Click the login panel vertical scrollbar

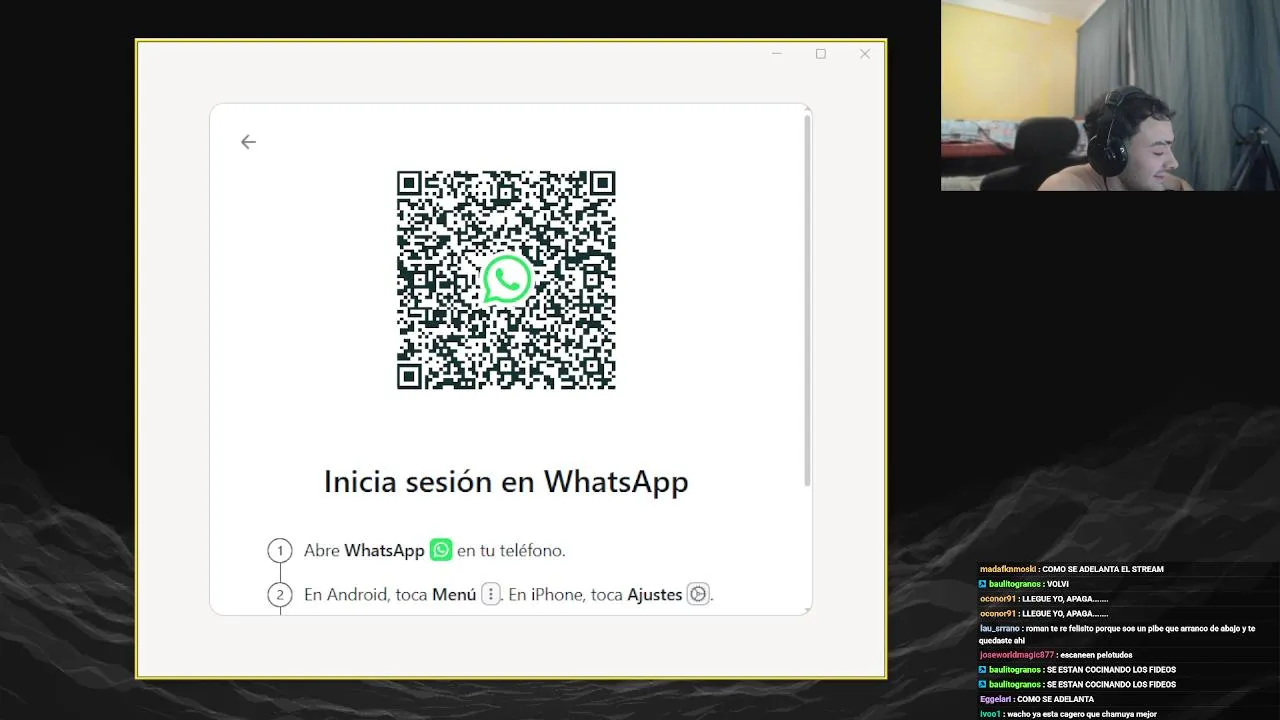point(807,300)
